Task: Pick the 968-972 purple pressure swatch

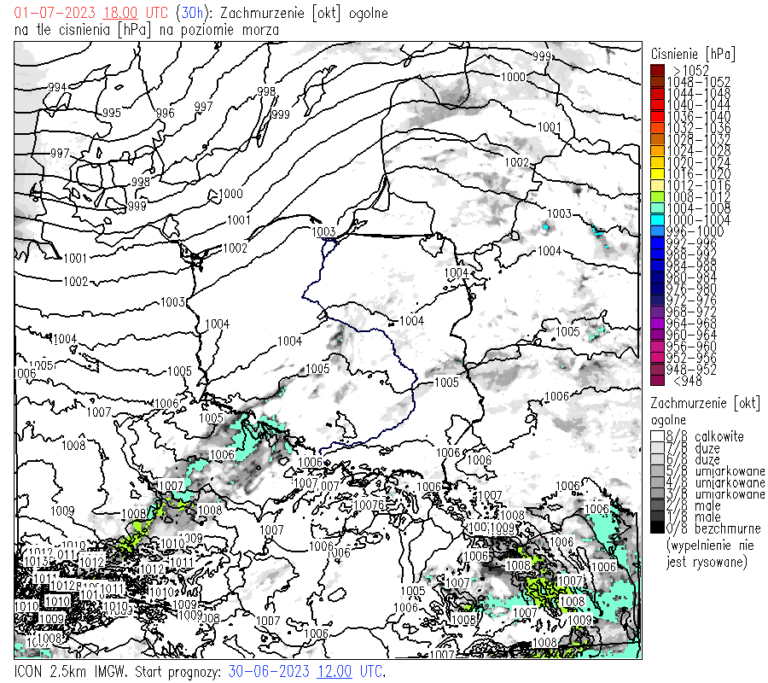Action: tap(657, 312)
